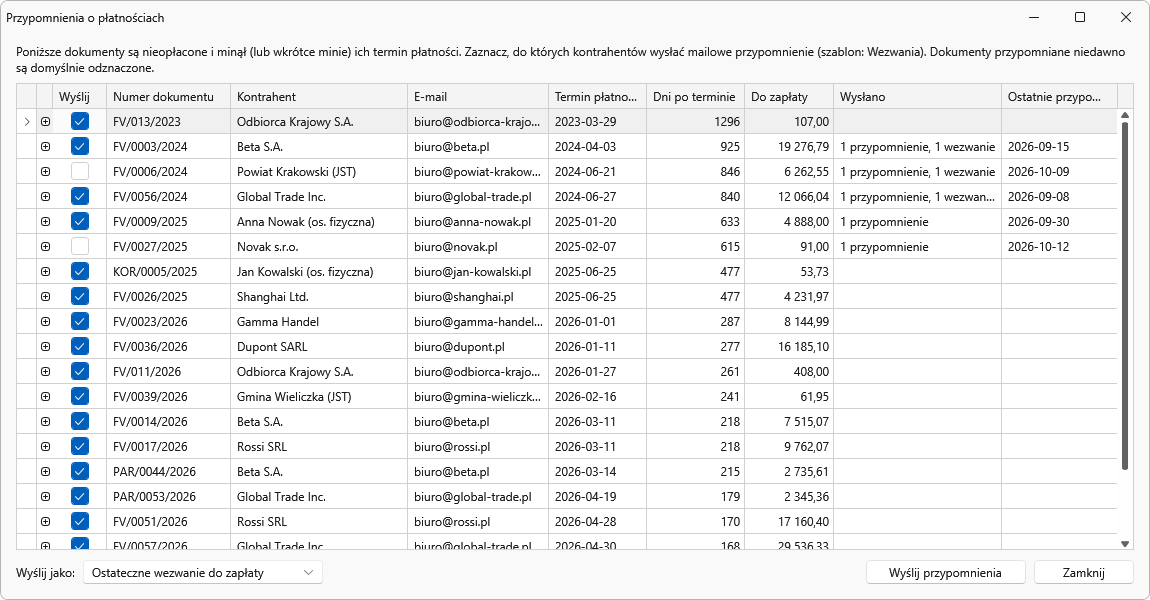This screenshot has width=1150, height=600.
Task: Expand the FV/0023/2026 row
Action: tap(45, 321)
